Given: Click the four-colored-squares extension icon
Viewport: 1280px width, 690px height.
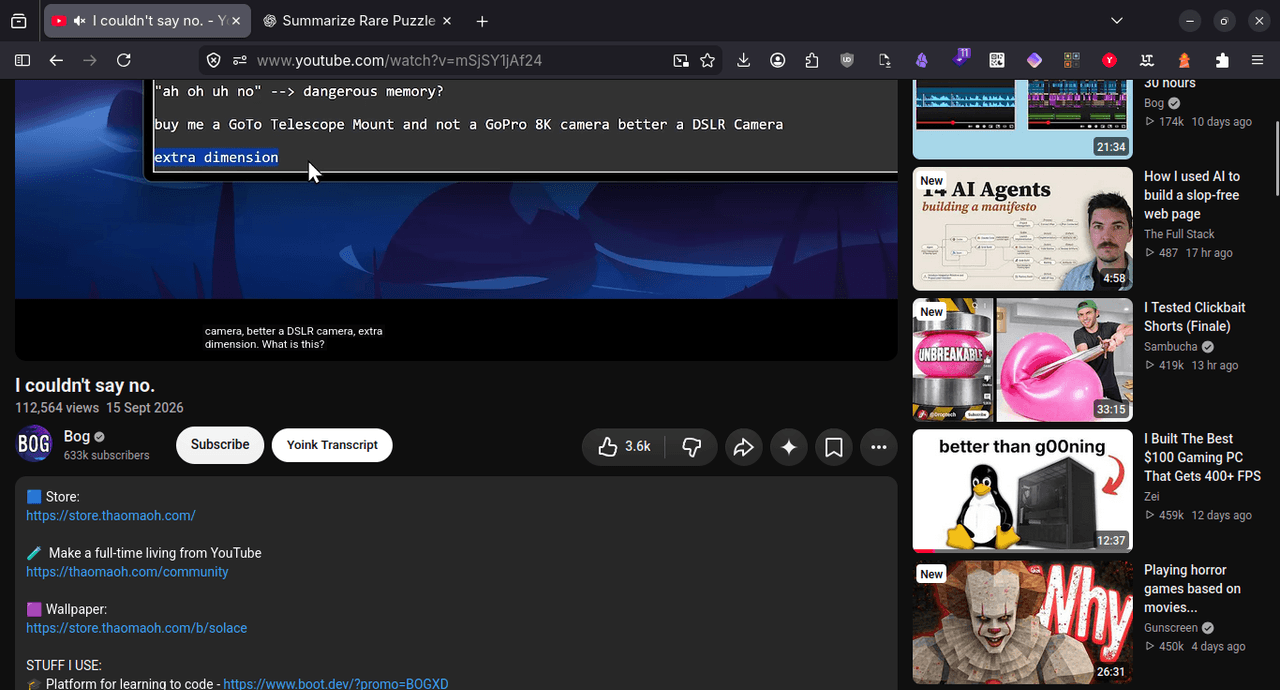Looking at the screenshot, I should pos(1072,60).
